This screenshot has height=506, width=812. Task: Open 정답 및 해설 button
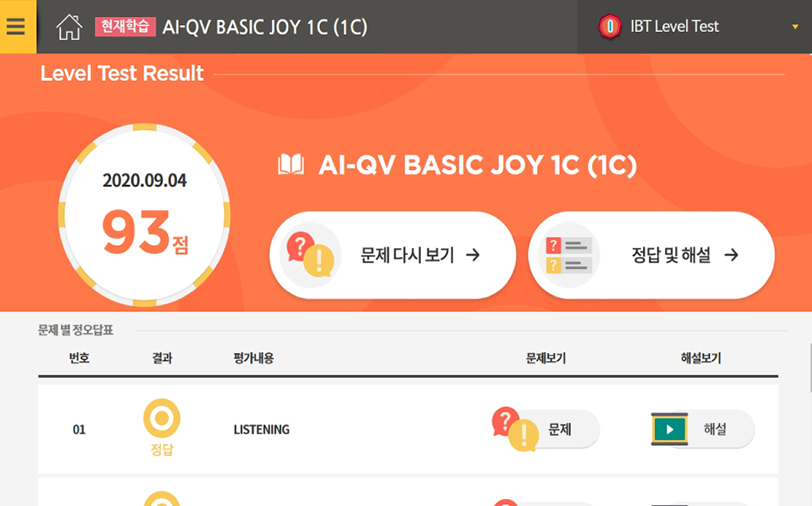(x=651, y=255)
